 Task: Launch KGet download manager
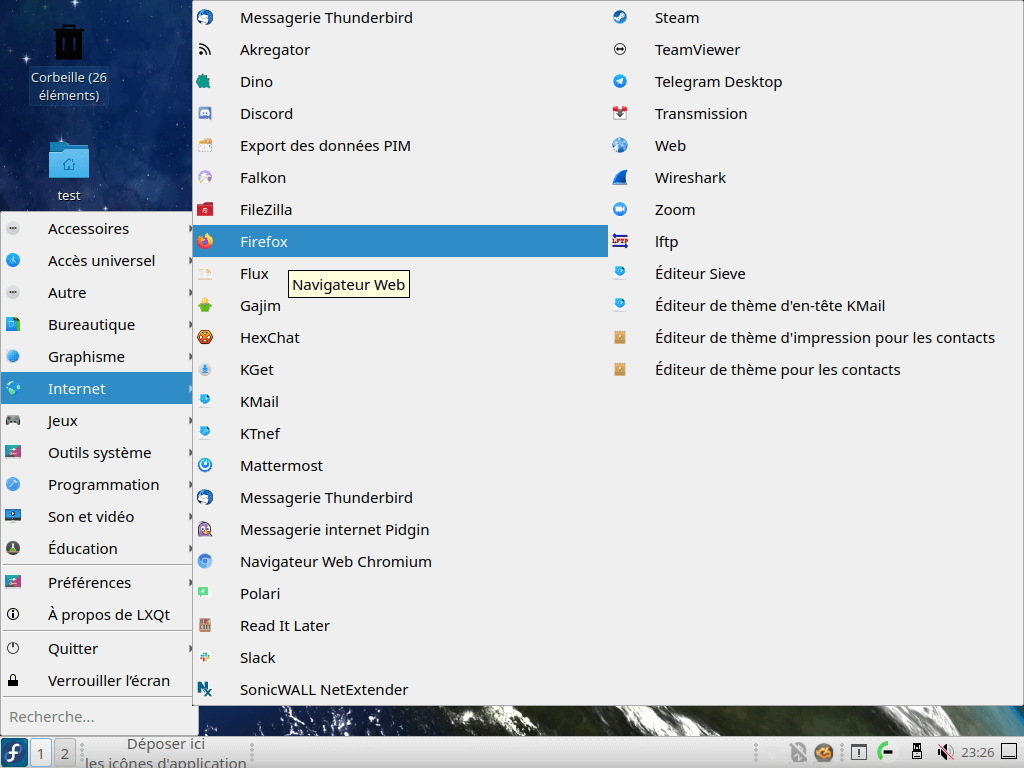click(400, 370)
